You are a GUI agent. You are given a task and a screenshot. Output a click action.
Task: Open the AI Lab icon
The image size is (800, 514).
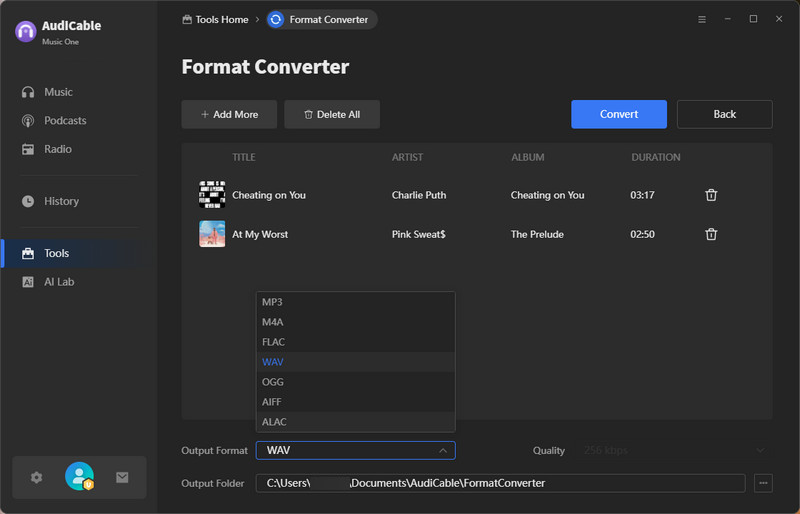[28, 282]
